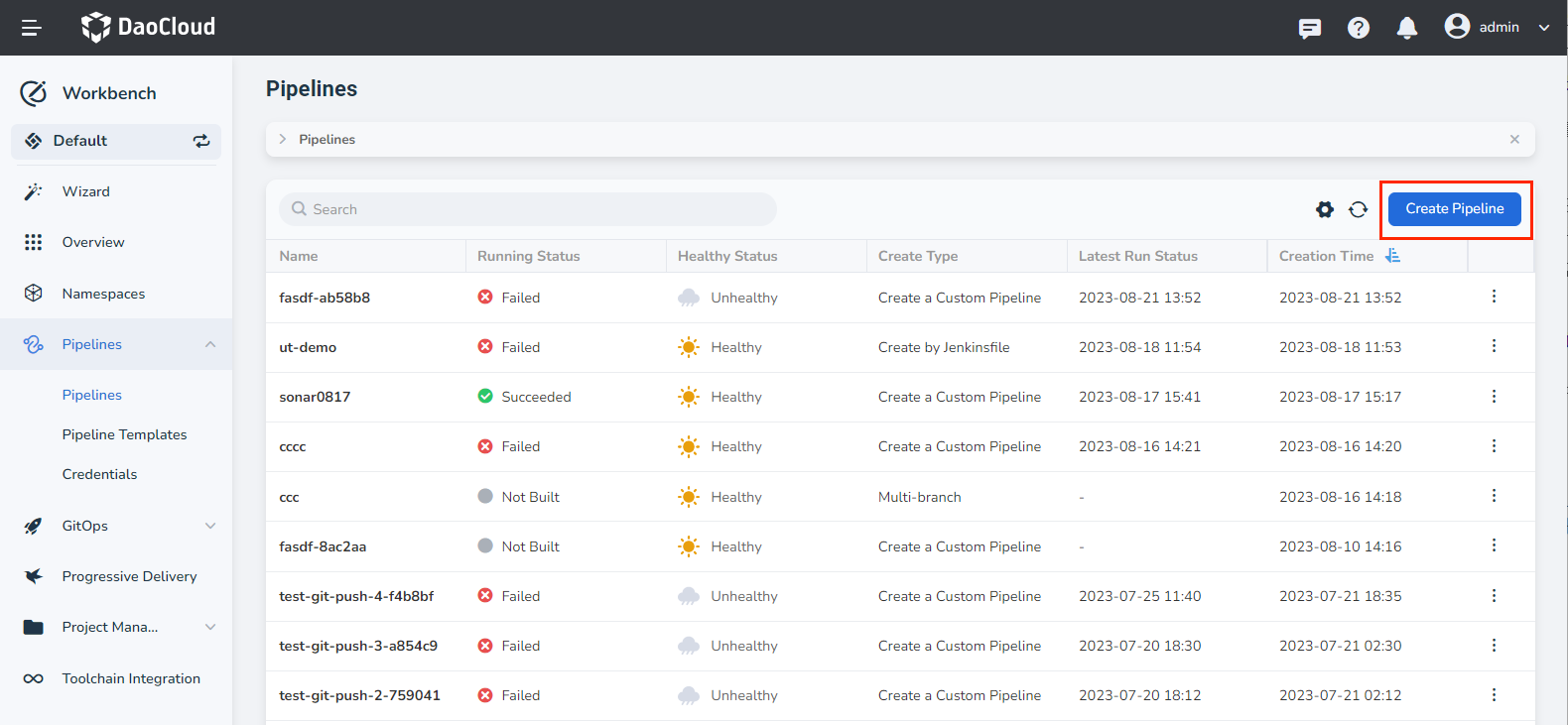Click the DaoCloud logo
The image size is (1568, 725).
click(148, 27)
